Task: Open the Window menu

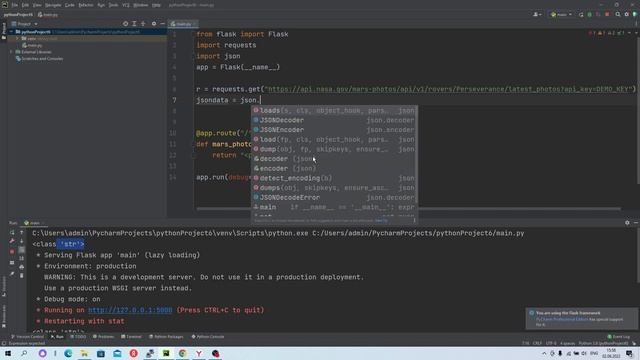Action: click(x=141, y=5)
